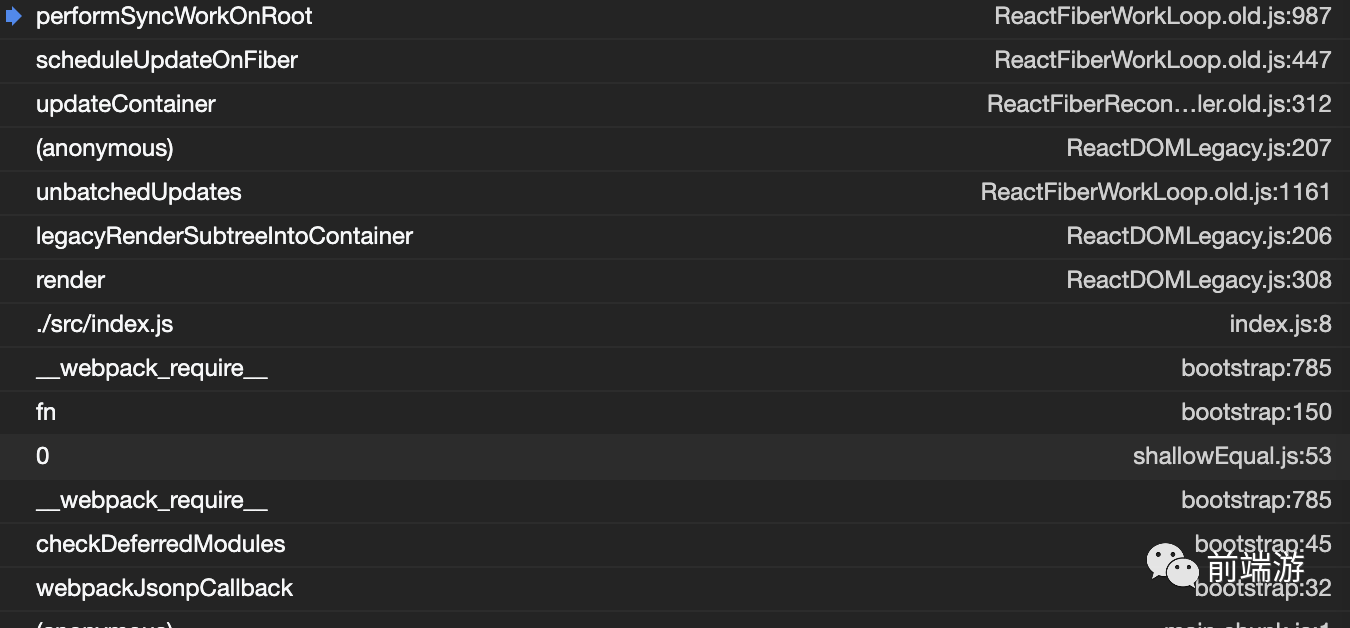
Task: Select the updateContainer stack frame
Action: click(x=675, y=105)
